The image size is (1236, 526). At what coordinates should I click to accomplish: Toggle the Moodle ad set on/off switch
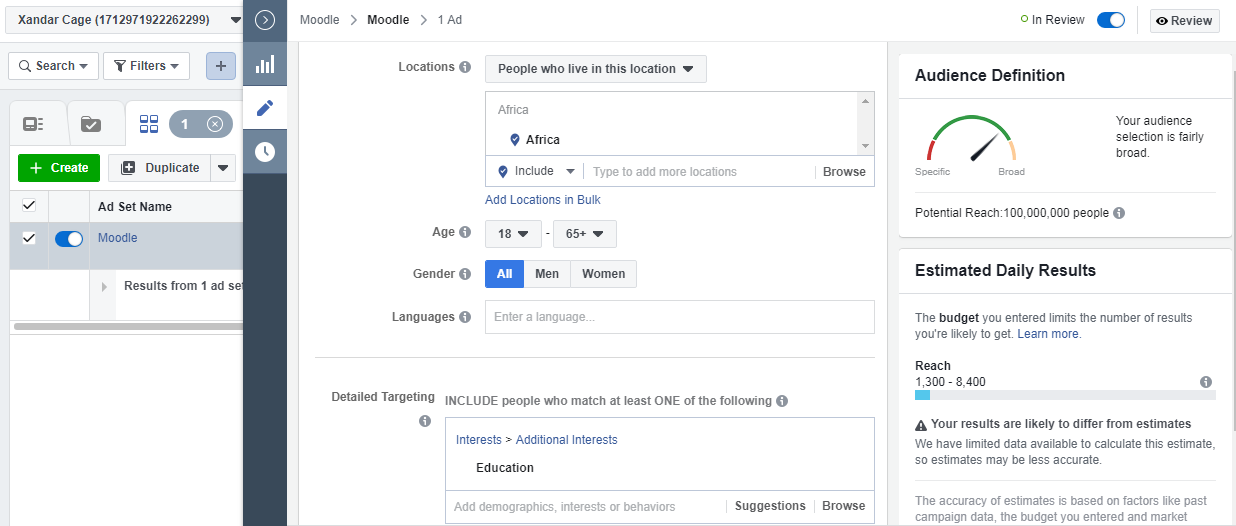pyautogui.click(x=69, y=238)
